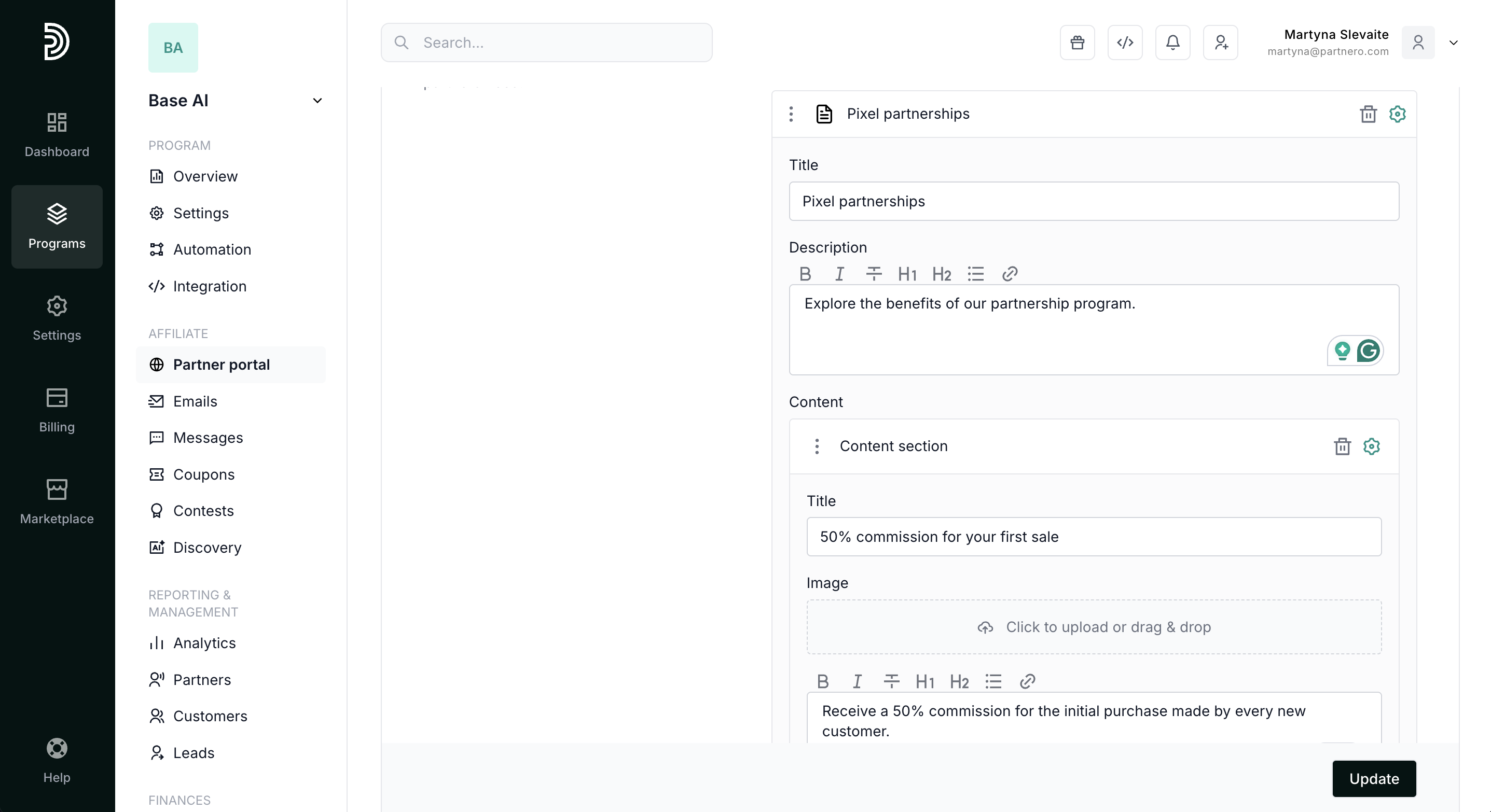Screen dimensions: 1491x812
Task: Toggle bold in Description toolbar
Action: [805, 274]
